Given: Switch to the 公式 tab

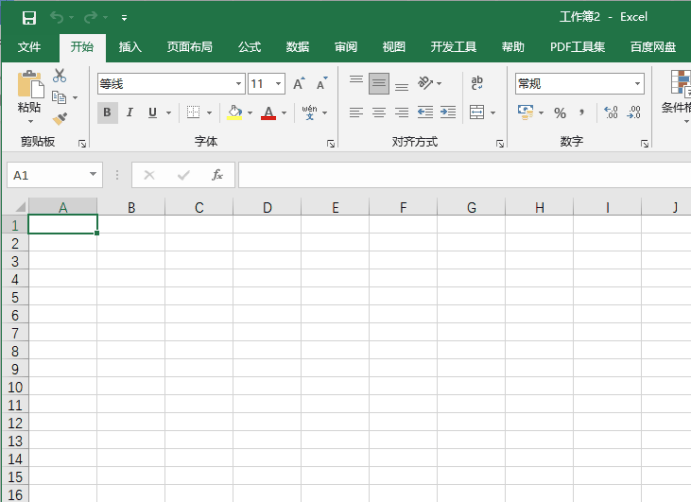Looking at the screenshot, I should (249, 47).
